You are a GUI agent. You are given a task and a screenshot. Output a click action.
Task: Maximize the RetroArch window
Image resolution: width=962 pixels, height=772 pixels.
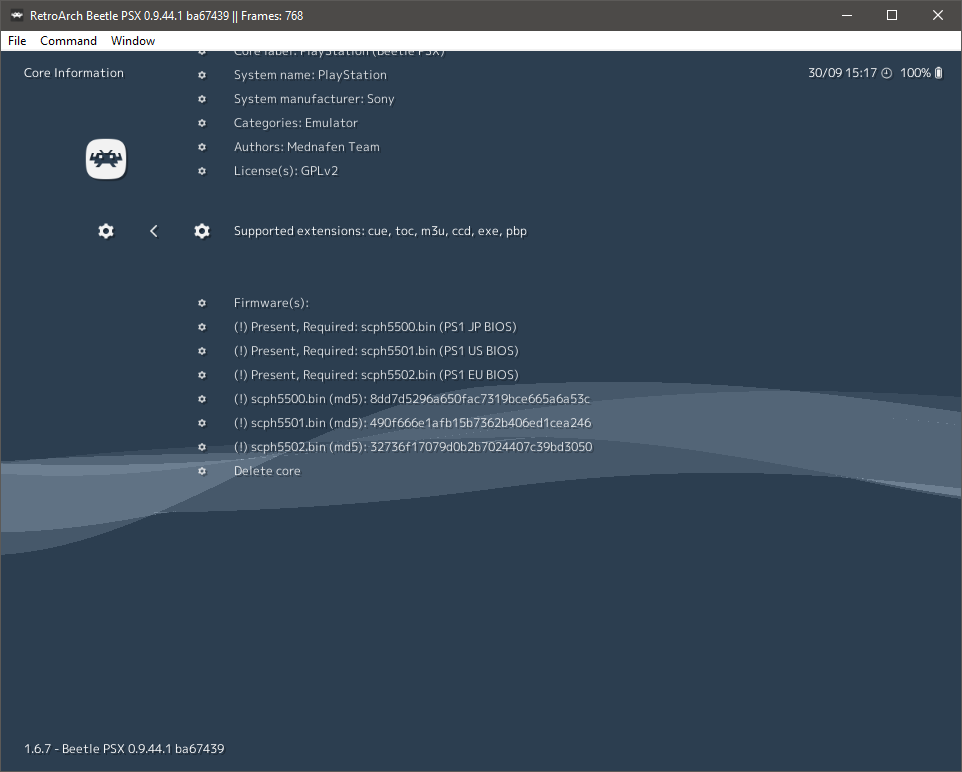(892, 15)
